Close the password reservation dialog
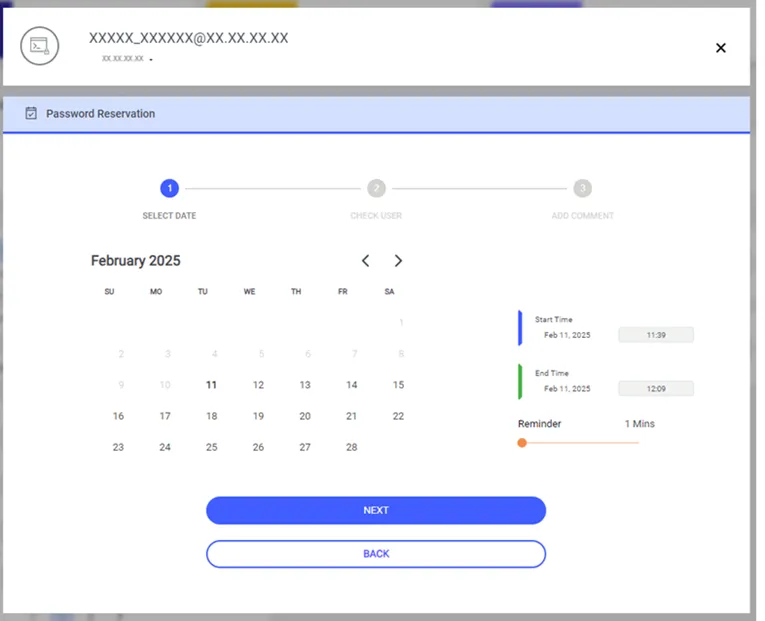 tap(721, 48)
